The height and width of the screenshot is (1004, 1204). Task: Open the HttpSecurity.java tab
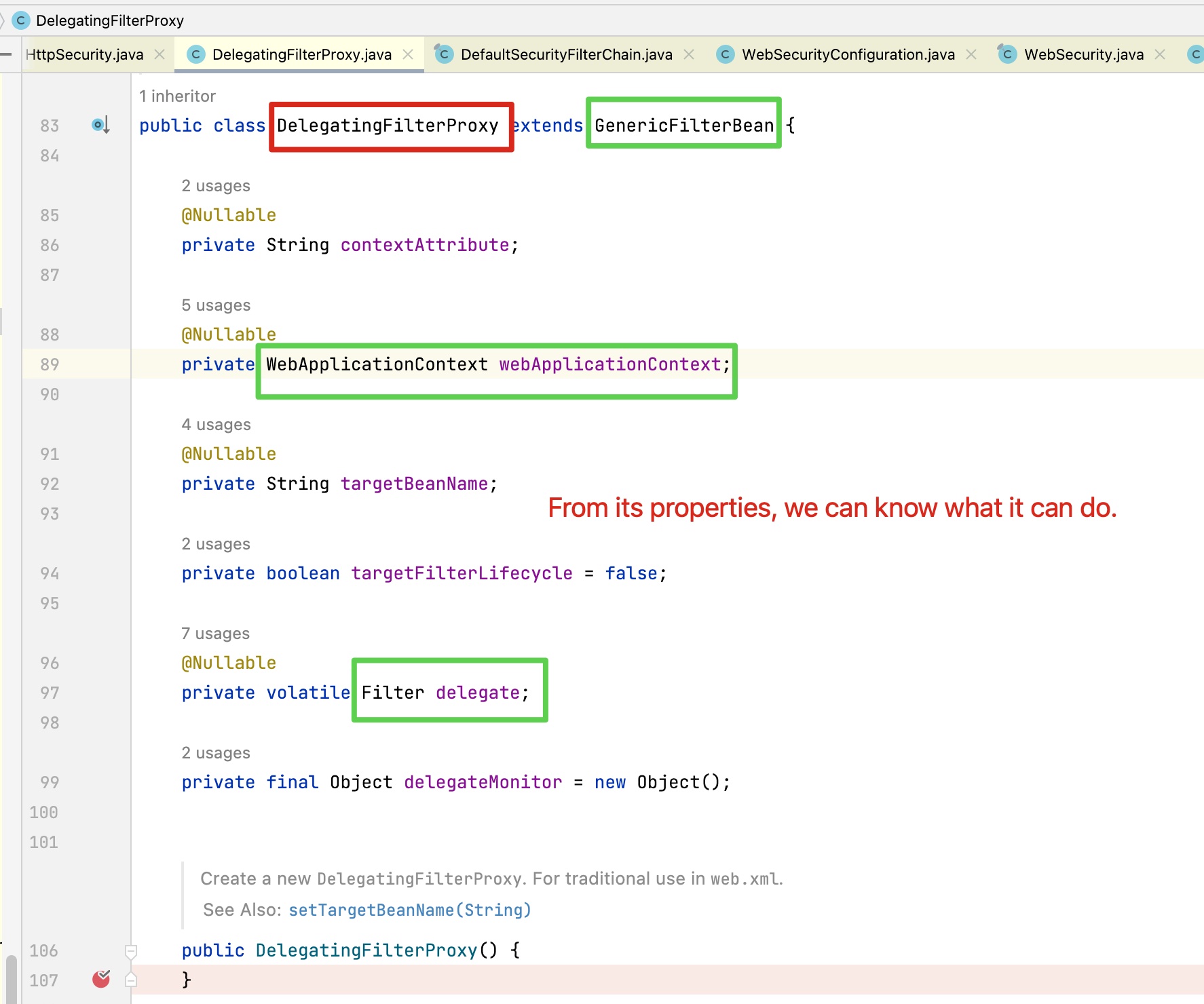point(85,54)
